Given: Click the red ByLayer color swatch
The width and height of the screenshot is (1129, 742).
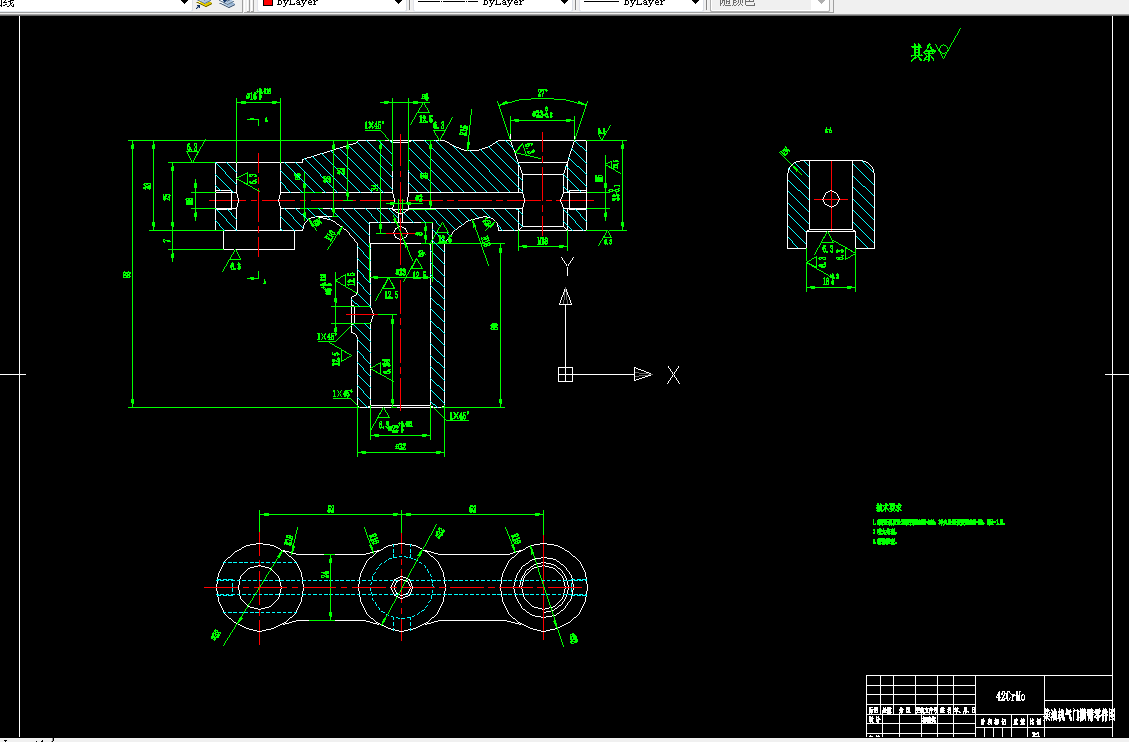Looking at the screenshot, I should (x=268, y=3).
